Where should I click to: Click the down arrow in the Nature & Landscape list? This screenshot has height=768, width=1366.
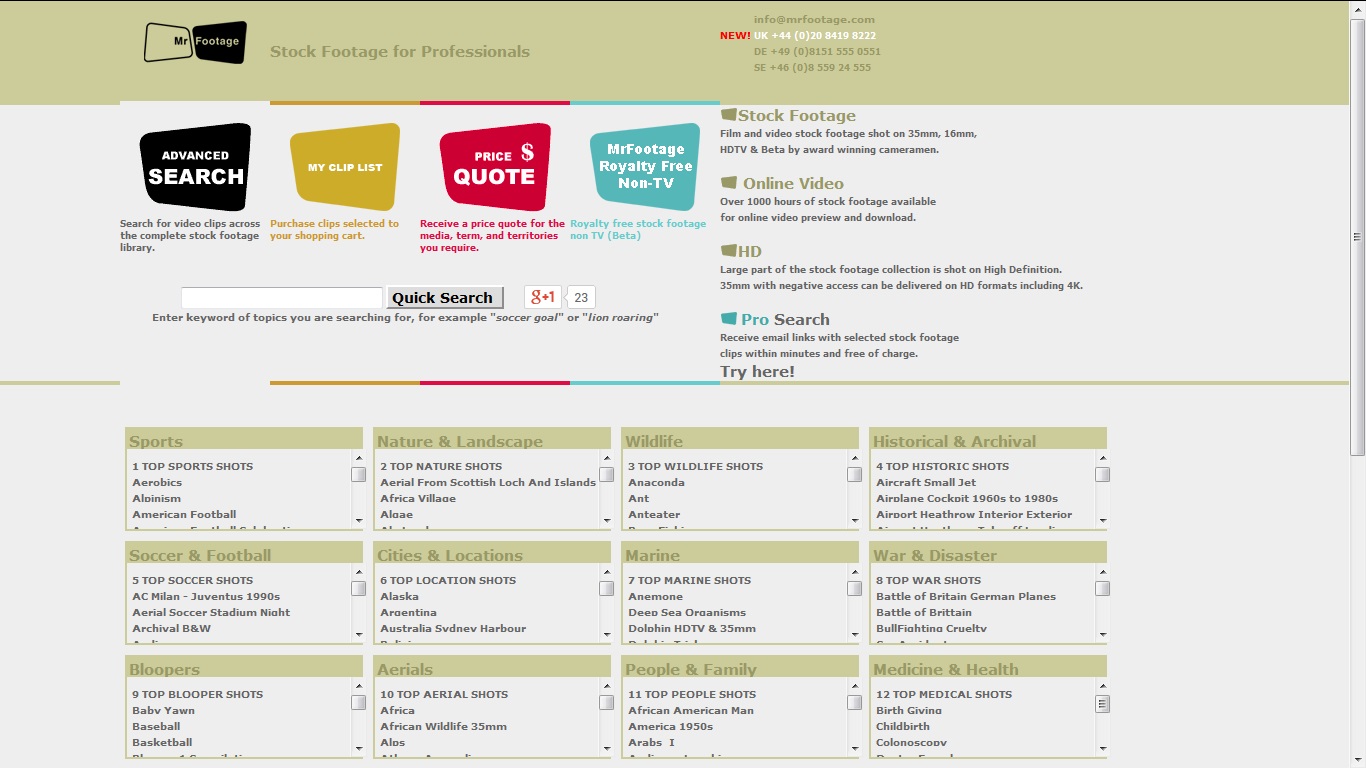[606, 521]
